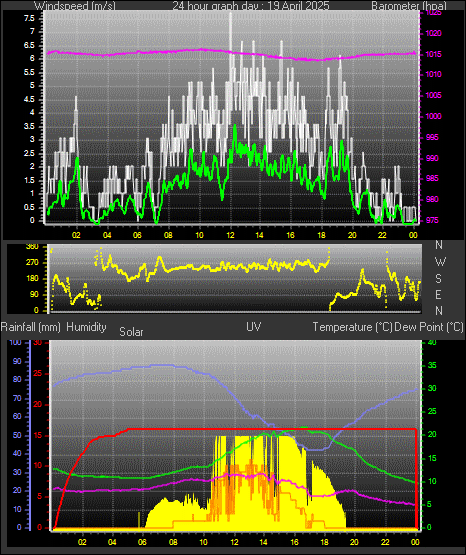
Task: Select the 180 wind direction axis value
Action: pos(32,279)
